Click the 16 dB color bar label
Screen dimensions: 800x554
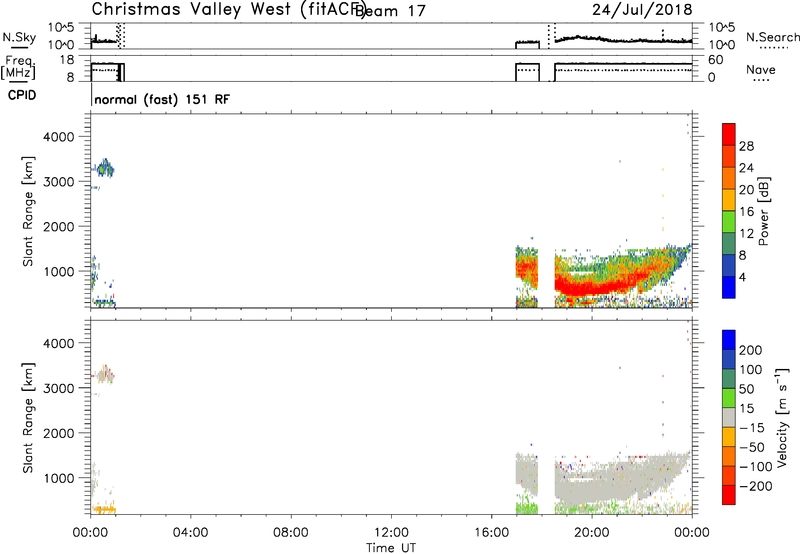pyautogui.click(x=746, y=212)
